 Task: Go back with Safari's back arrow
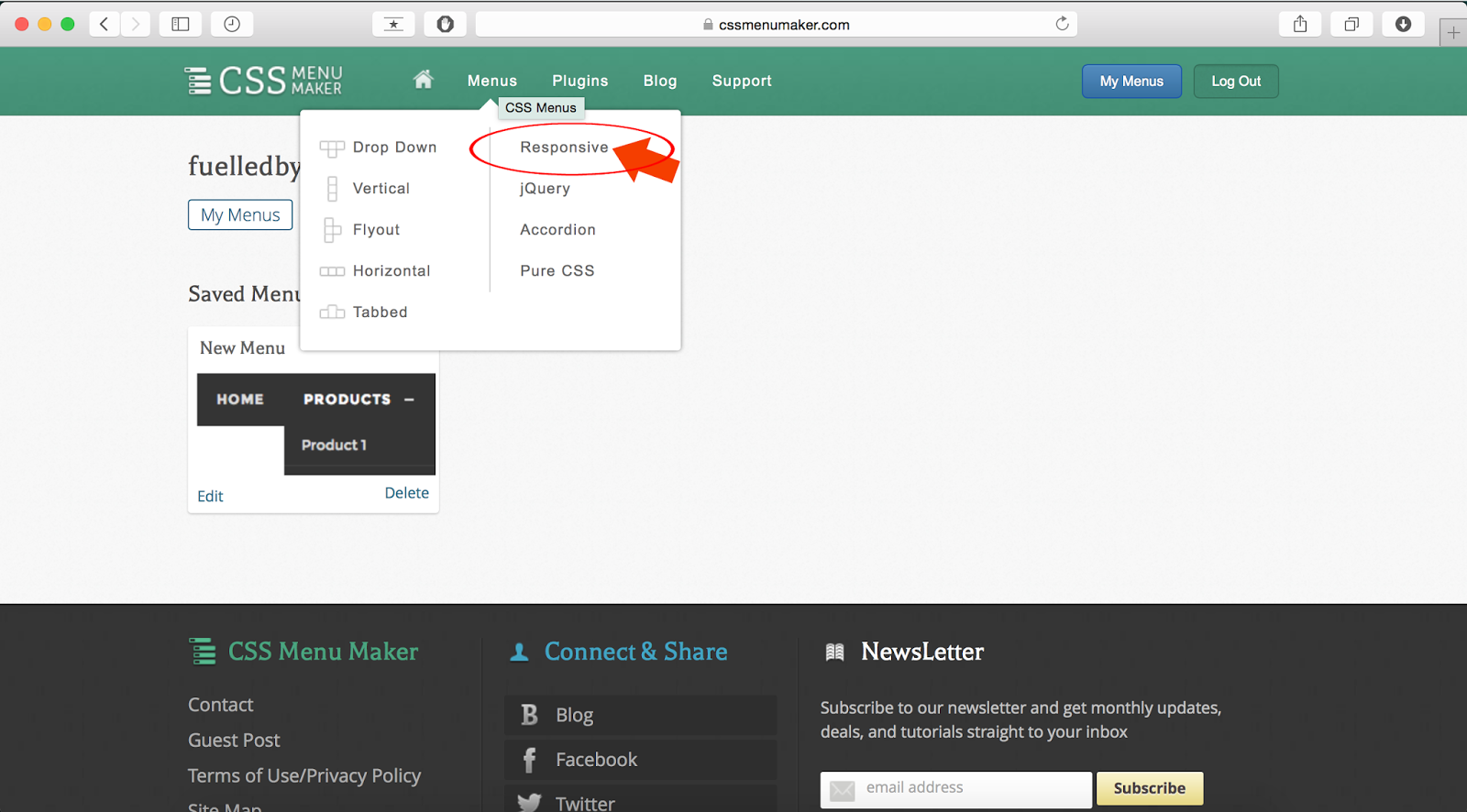[105, 25]
